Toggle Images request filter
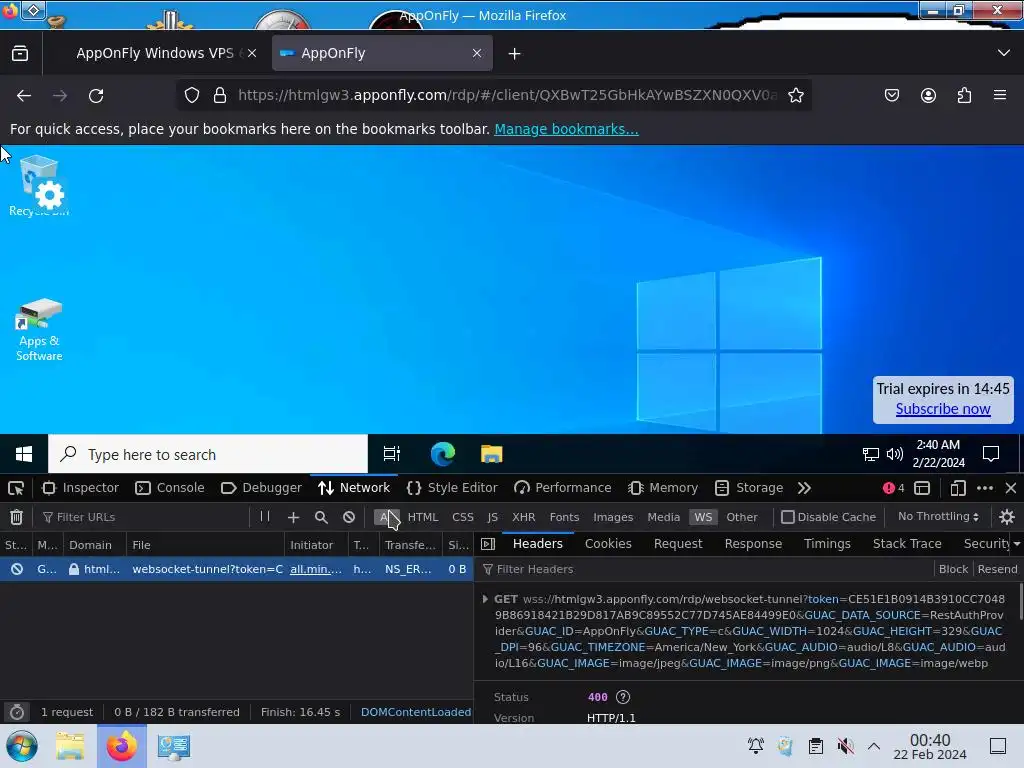The image size is (1024, 768). pos(613,517)
